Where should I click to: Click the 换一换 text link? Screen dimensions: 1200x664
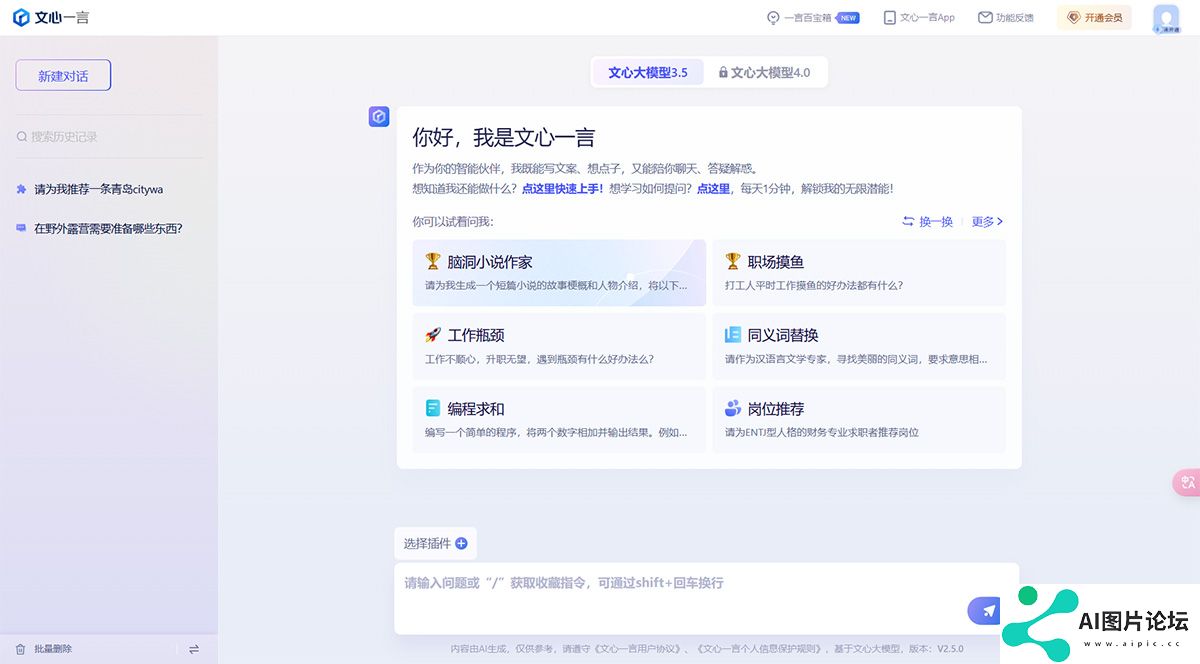936,222
